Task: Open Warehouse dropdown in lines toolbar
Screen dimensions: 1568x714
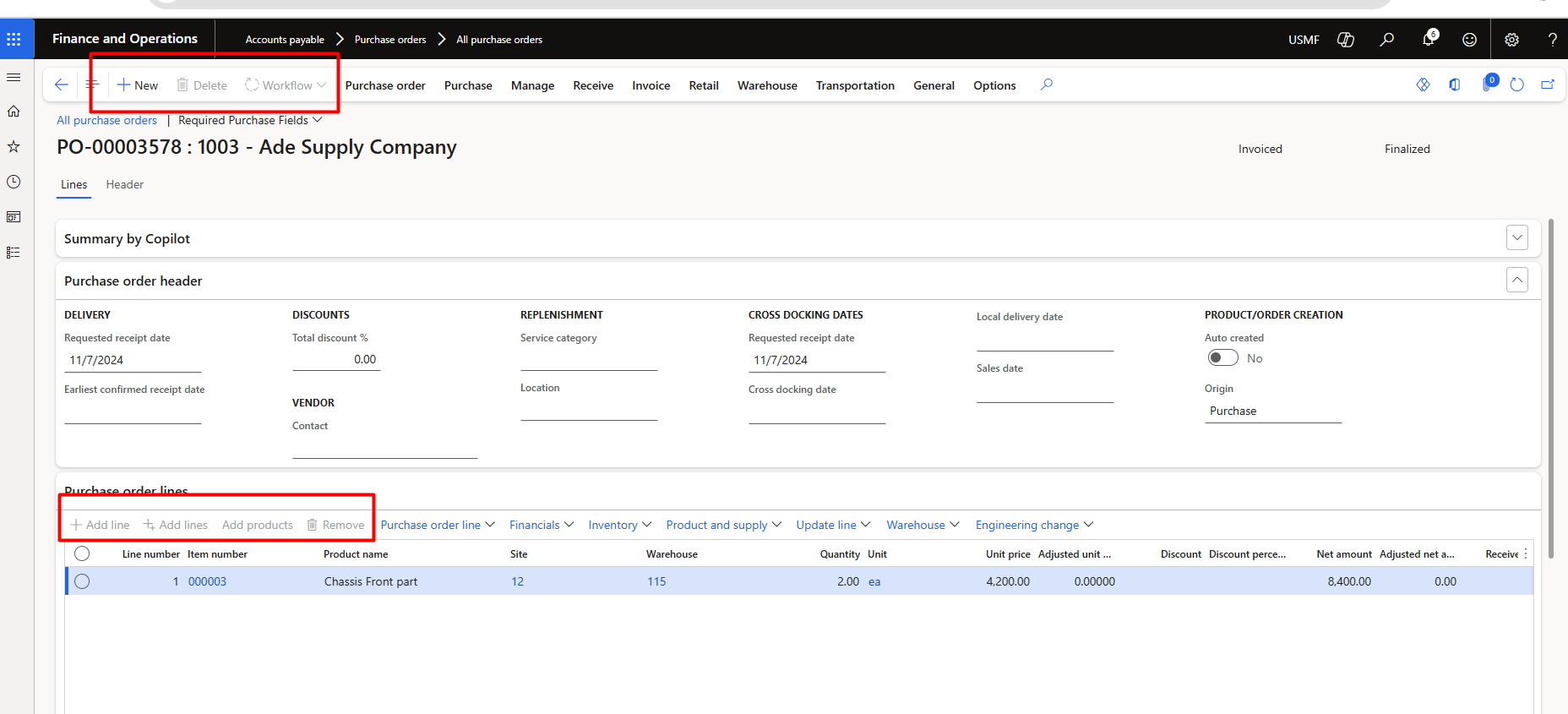Action: (923, 525)
